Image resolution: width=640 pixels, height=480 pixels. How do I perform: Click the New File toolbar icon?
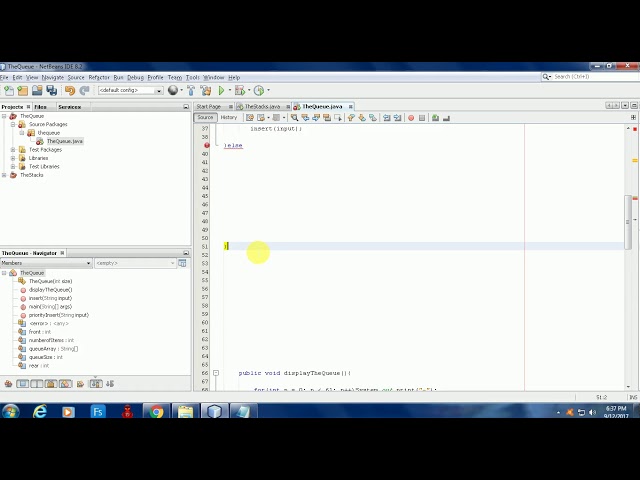[x=9, y=91]
